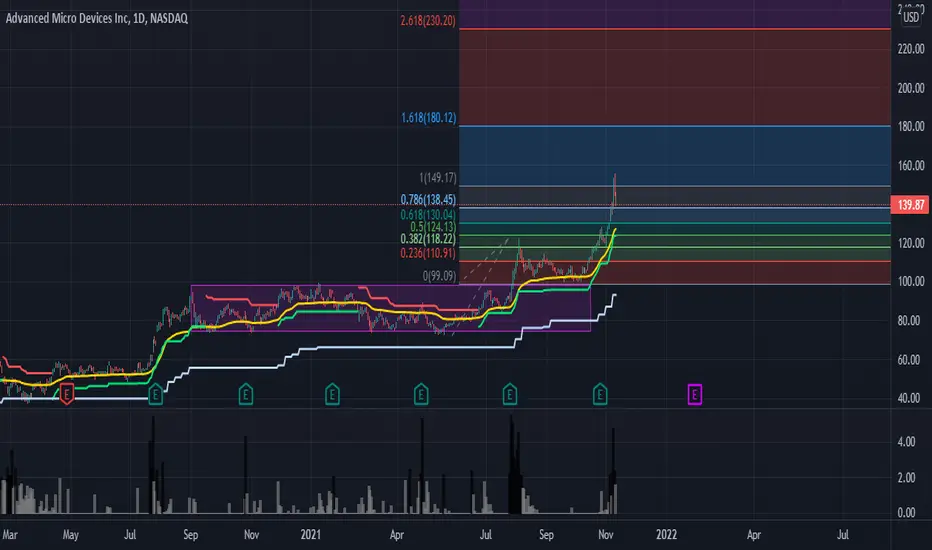Click the 2.618(230.20) Fibonacci level label
932x550 pixels.
pos(428,21)
